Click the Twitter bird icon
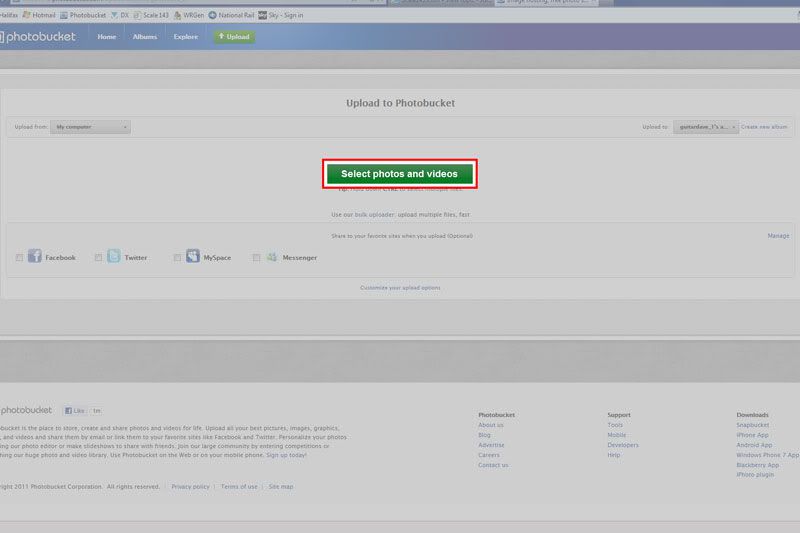Viewport: 800px width, 533px height. click(114, 256)
